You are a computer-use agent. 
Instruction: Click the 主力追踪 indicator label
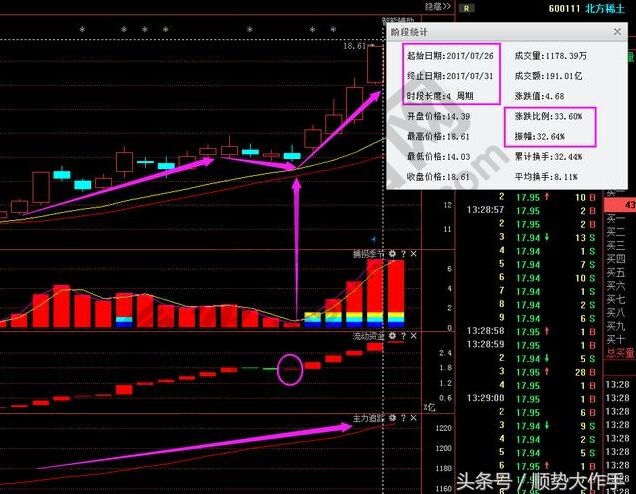[368, 418]
